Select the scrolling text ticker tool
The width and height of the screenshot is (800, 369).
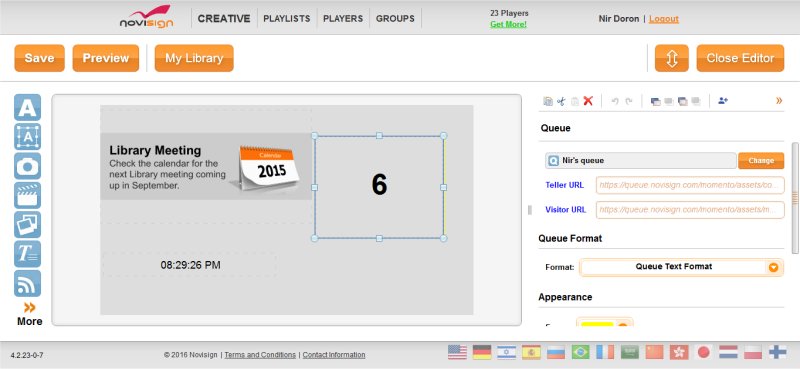pyautogui.click(x=28, y=254)
